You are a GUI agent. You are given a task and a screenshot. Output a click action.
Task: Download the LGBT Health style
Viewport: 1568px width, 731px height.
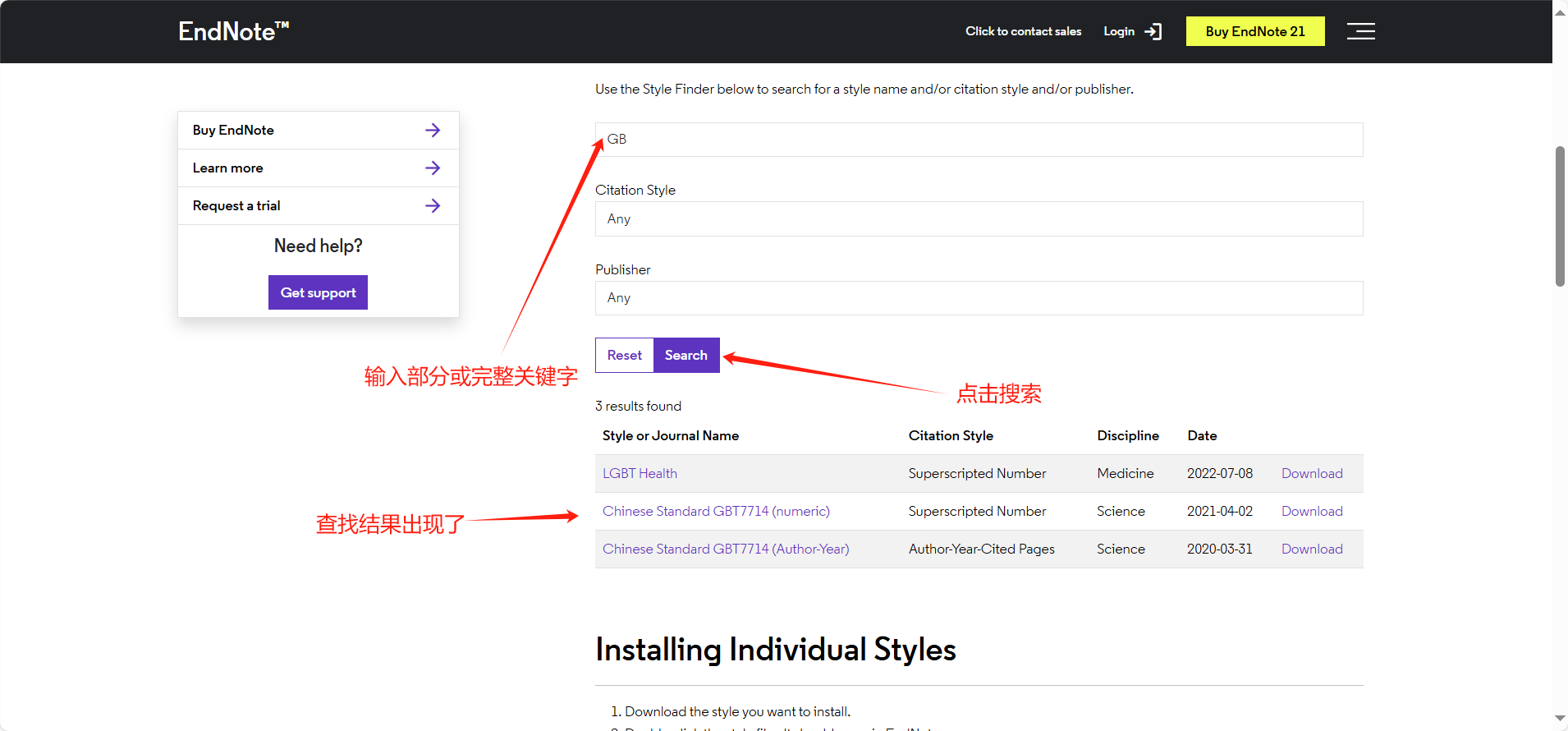[x=1312, y=473]
